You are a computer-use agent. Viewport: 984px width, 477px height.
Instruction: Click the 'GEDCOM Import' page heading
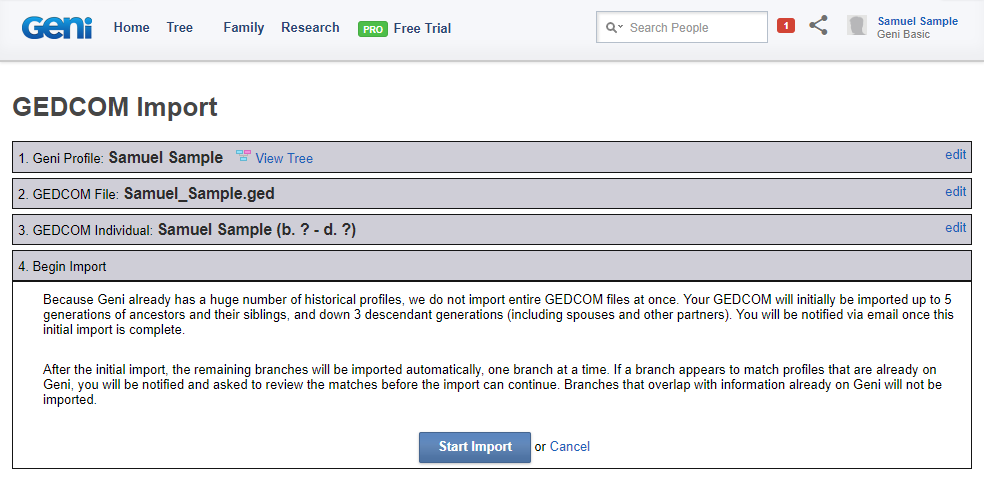coord(115,107)
